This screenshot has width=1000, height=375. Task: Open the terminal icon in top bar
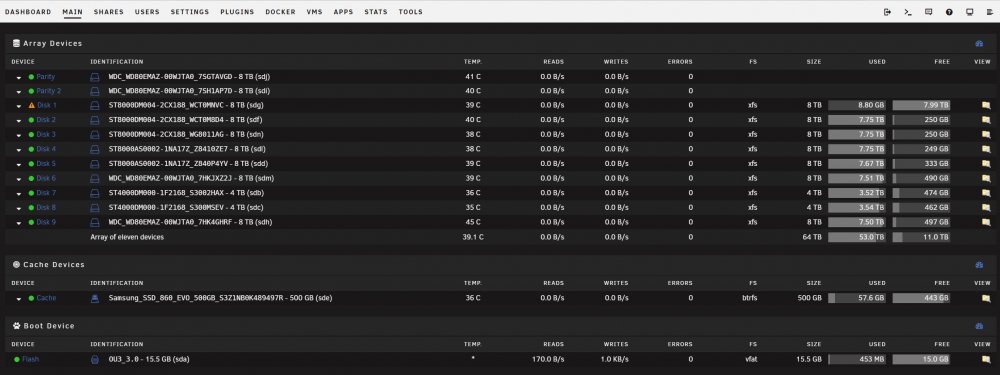908,12
